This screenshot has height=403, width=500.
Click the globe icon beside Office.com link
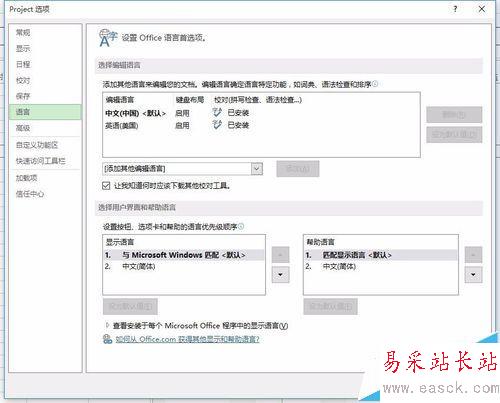107,339
